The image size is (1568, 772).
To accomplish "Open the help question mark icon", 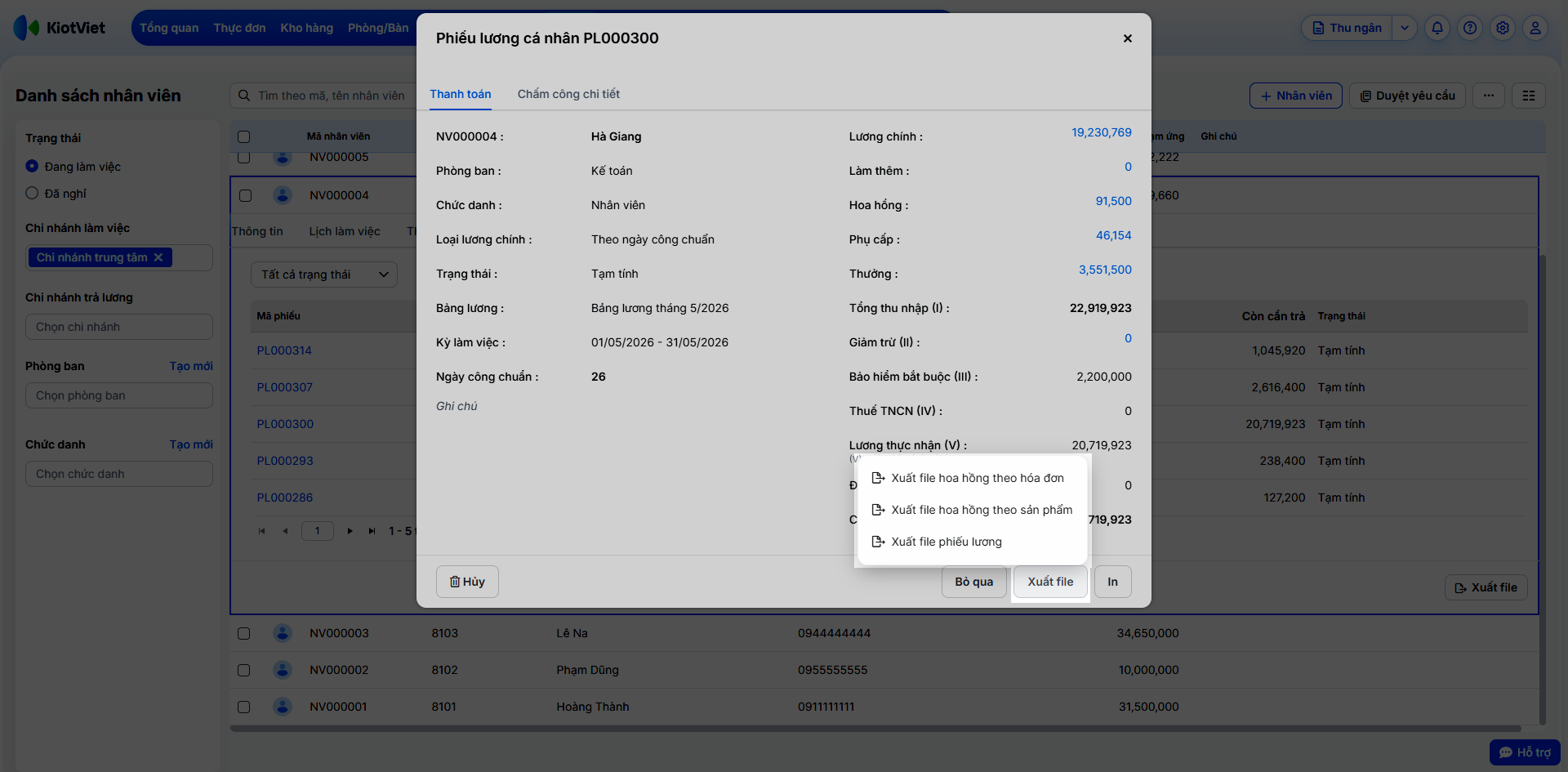I will click(x=1470, y=28).
